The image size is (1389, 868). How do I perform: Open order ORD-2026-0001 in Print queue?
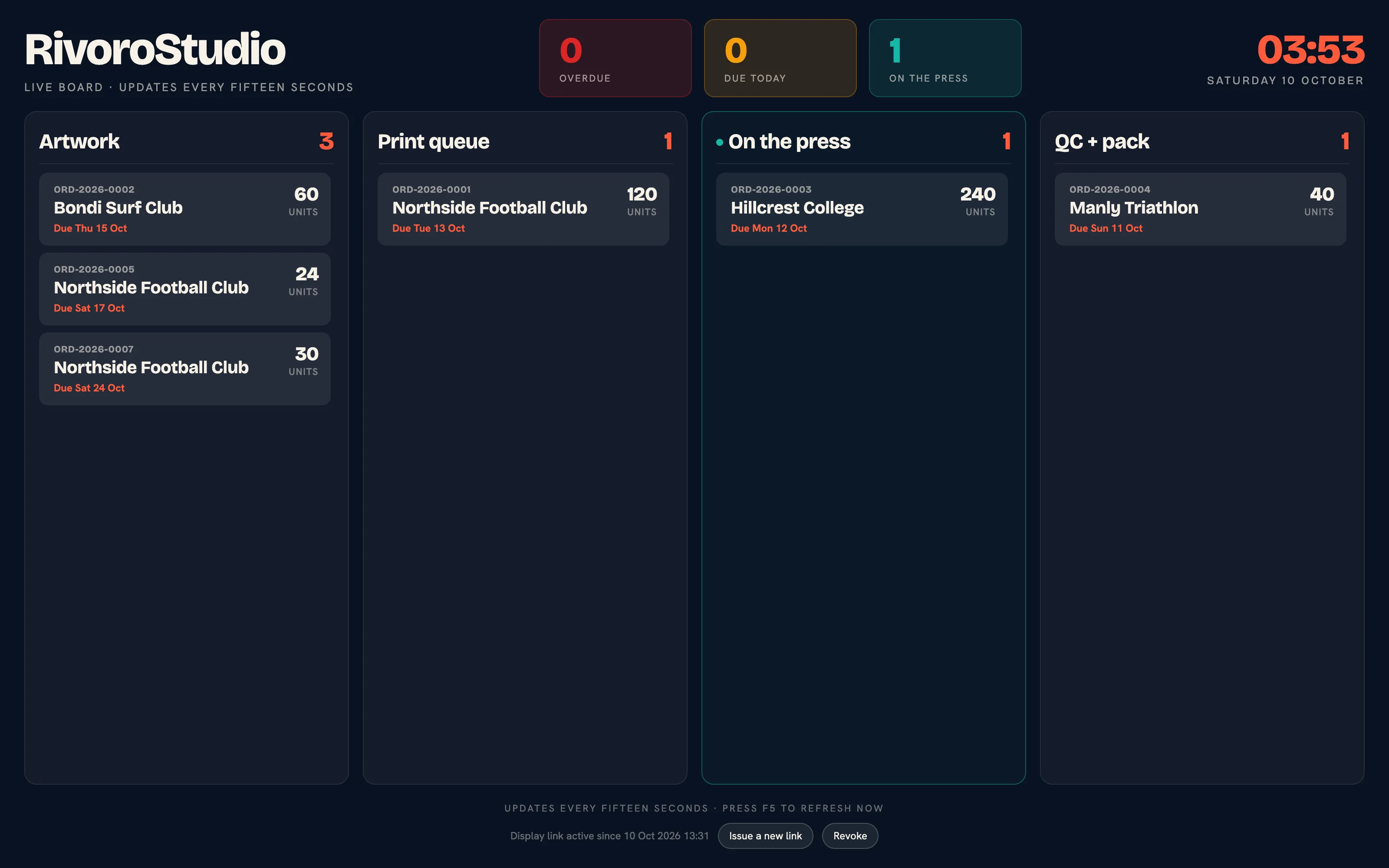pos(523,209)
